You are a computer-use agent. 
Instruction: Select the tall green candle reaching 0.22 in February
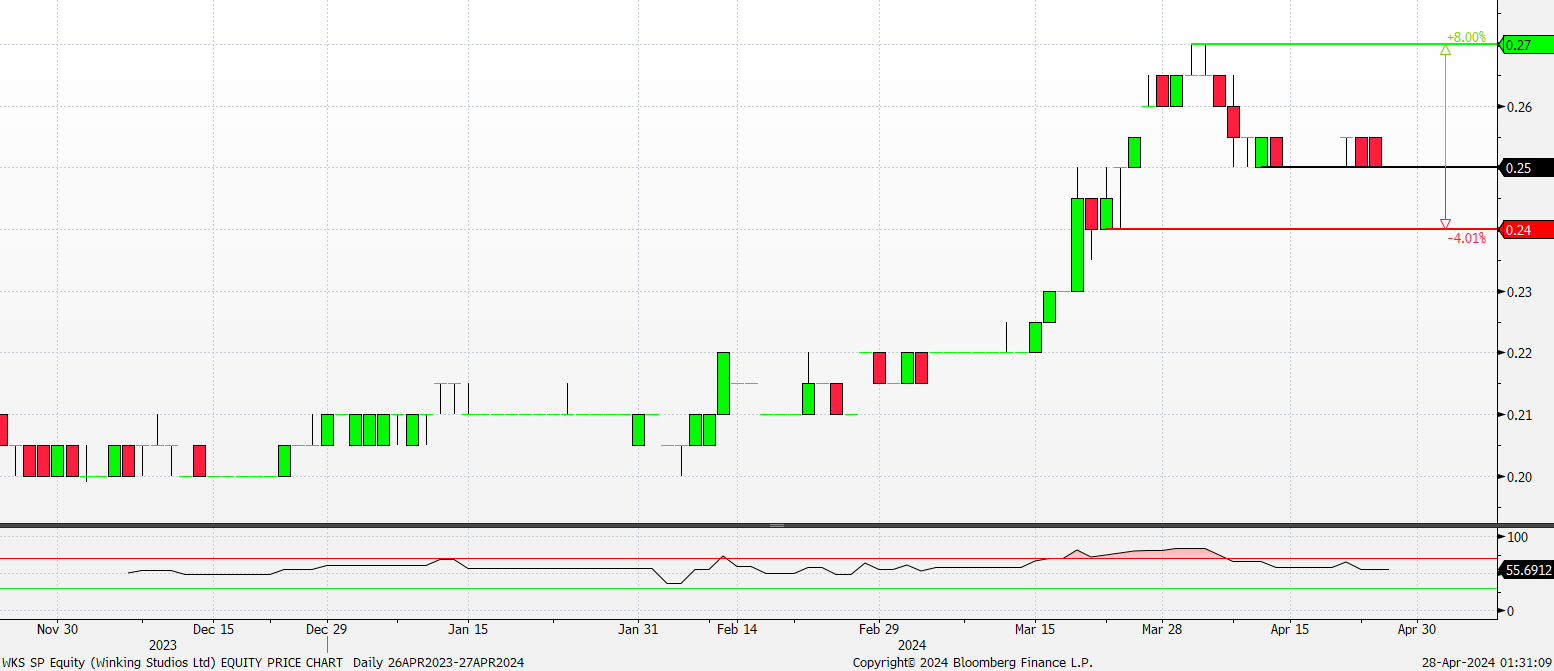pyautogui.click(x=723, y=383)
